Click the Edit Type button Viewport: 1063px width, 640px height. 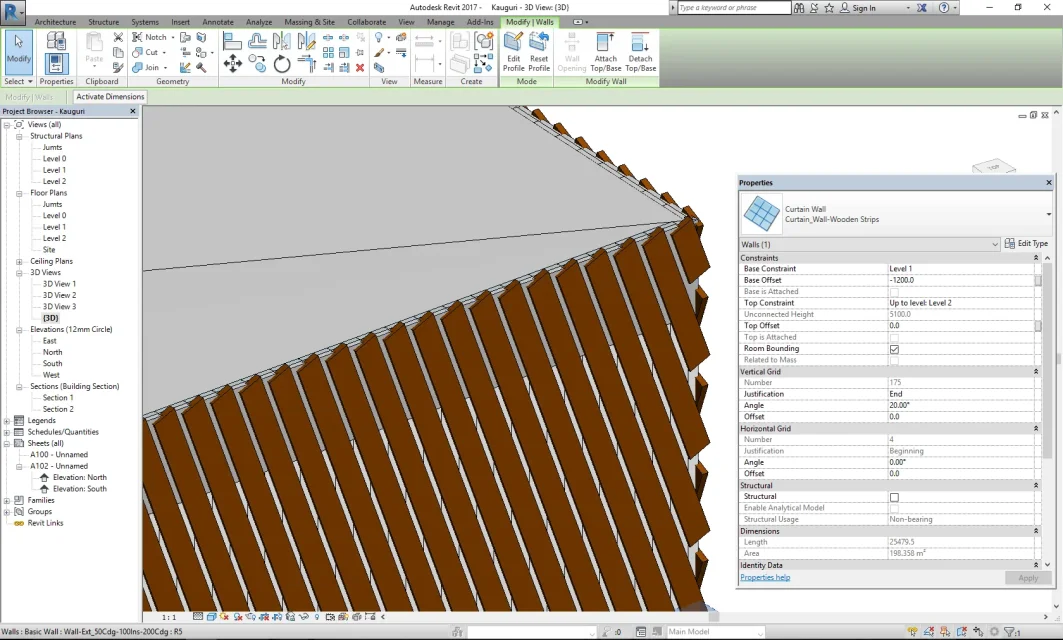[1026, 243]
